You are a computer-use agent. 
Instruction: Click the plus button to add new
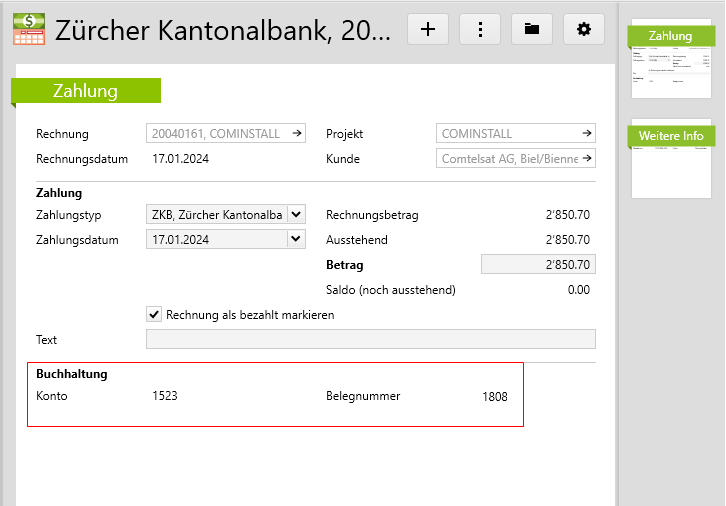click(x=428, y=29)
